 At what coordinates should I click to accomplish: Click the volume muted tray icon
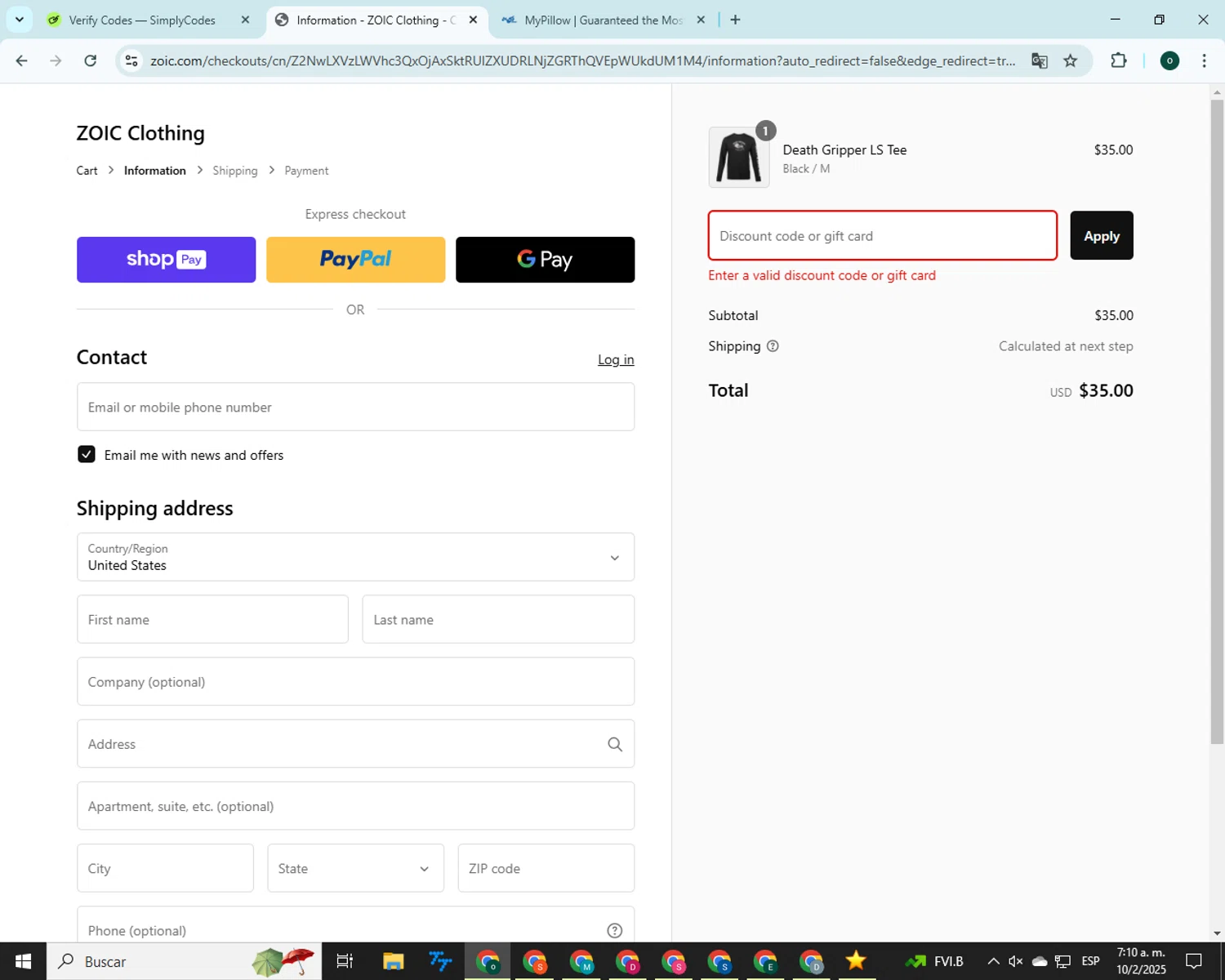coord(1016,961)
